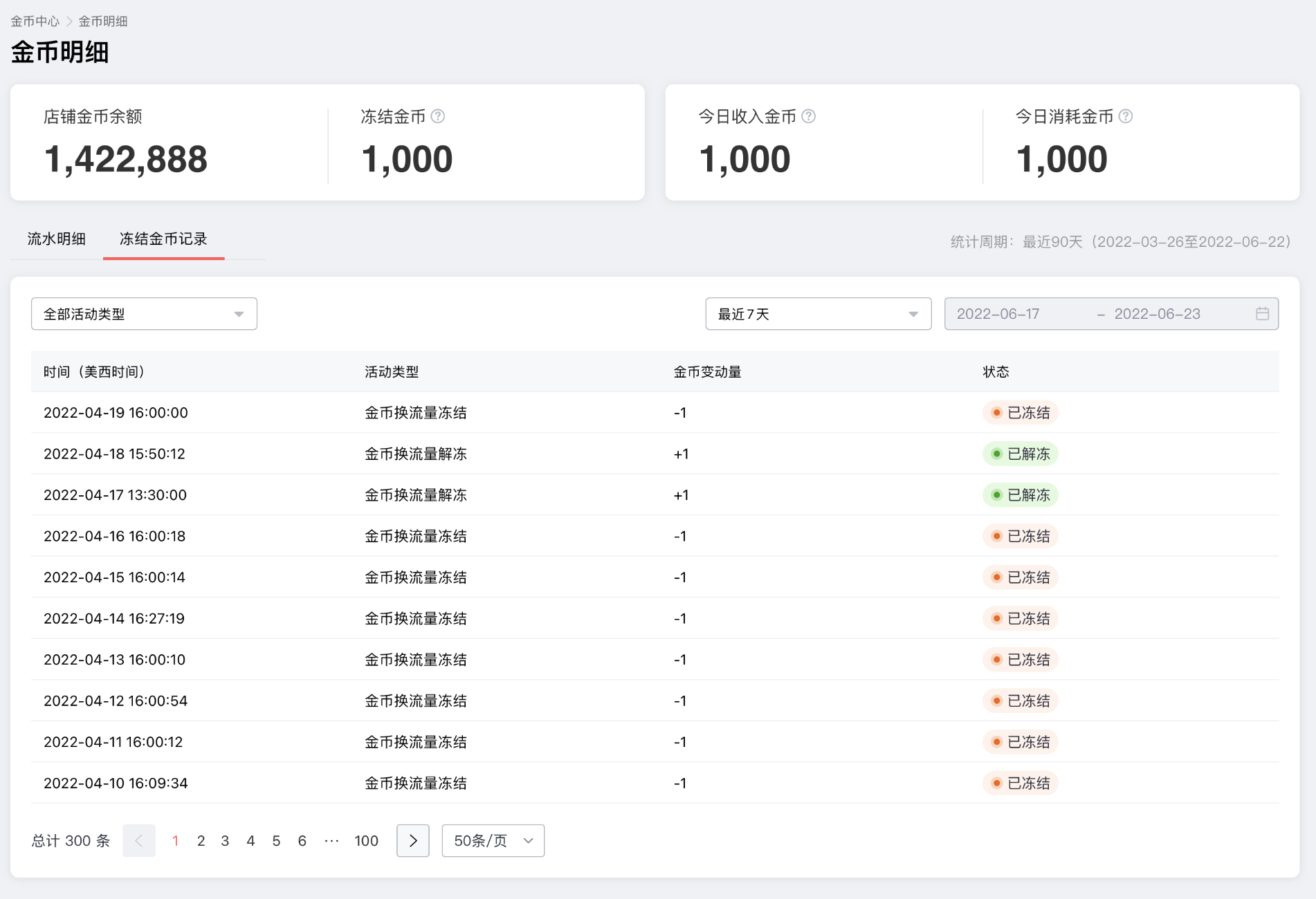
Task: Click the 总计 300 条 total count text
Action: [71, 840]
